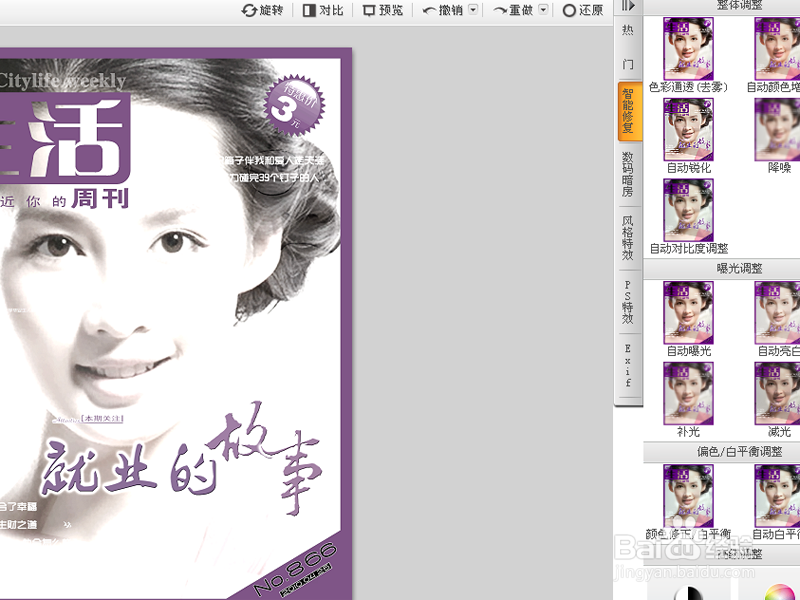
Task: Click the magazine cover image on canvas
Action: click(176, 324)
